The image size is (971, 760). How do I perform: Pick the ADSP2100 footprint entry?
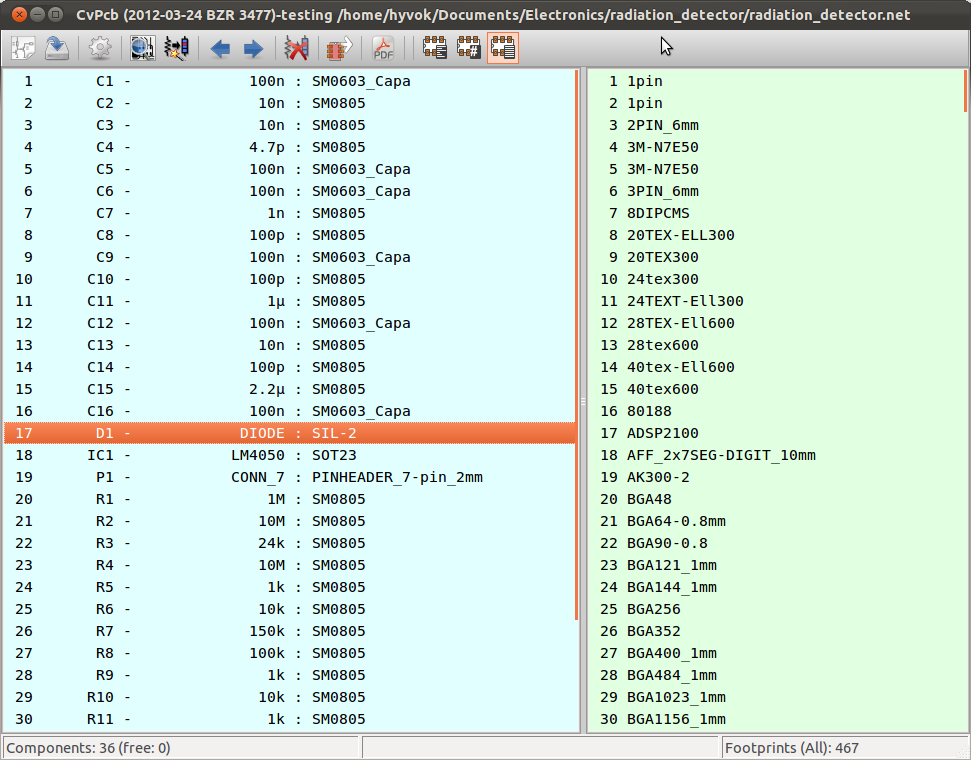point(662,433)
